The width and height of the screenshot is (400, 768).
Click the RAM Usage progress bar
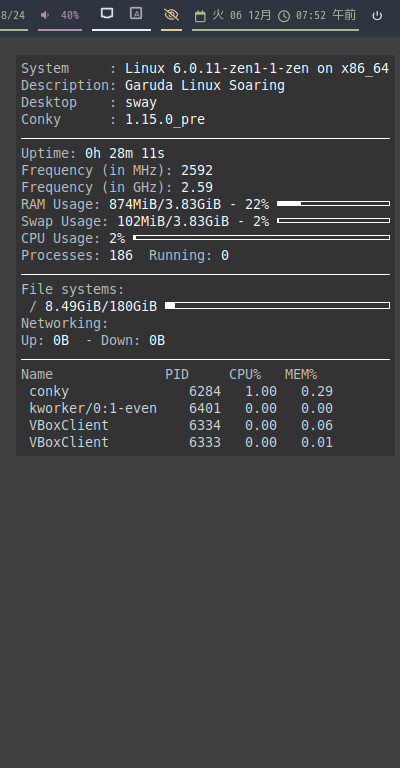(333, 204)
